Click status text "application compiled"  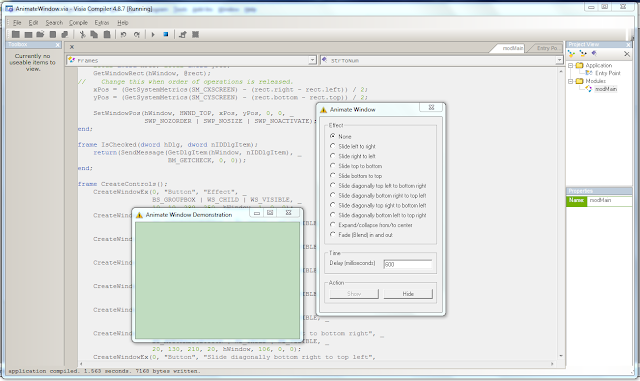pyautogui.click(x=44, y=371)
